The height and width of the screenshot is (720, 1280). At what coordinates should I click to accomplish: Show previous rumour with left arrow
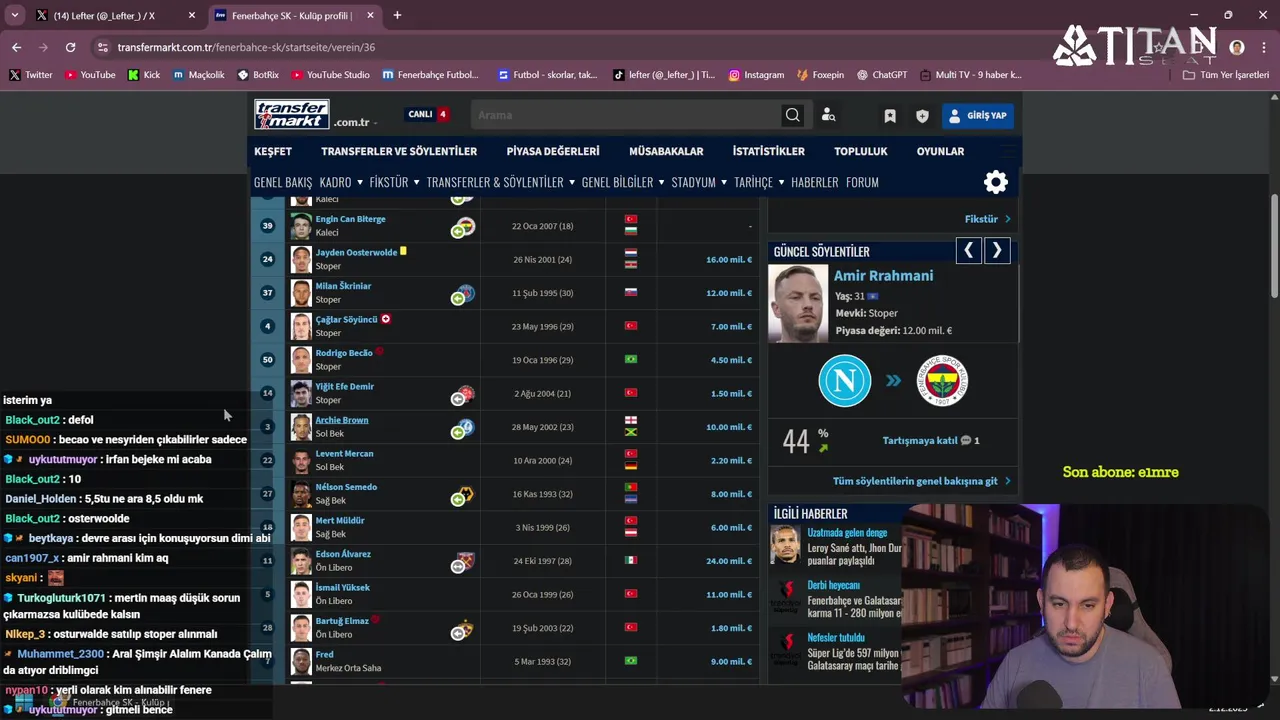click(968, 251)
